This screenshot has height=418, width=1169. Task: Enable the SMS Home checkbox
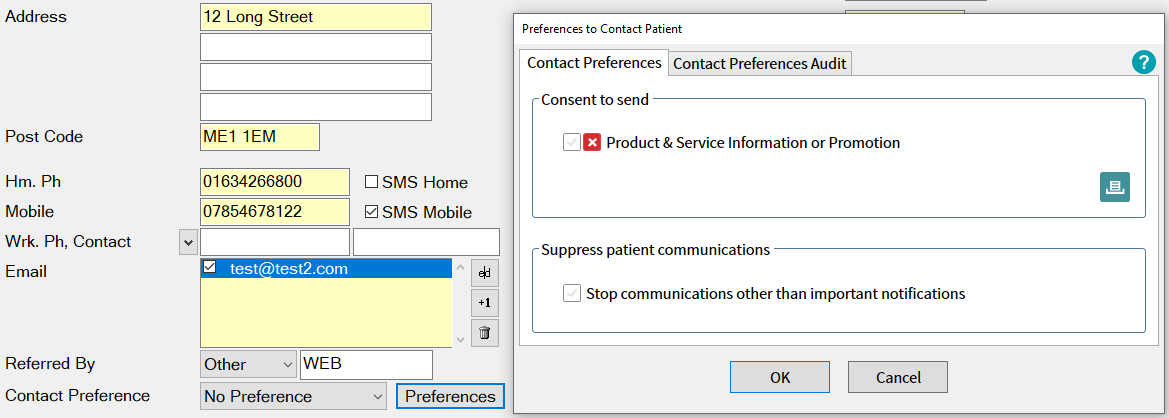(371, 182)
